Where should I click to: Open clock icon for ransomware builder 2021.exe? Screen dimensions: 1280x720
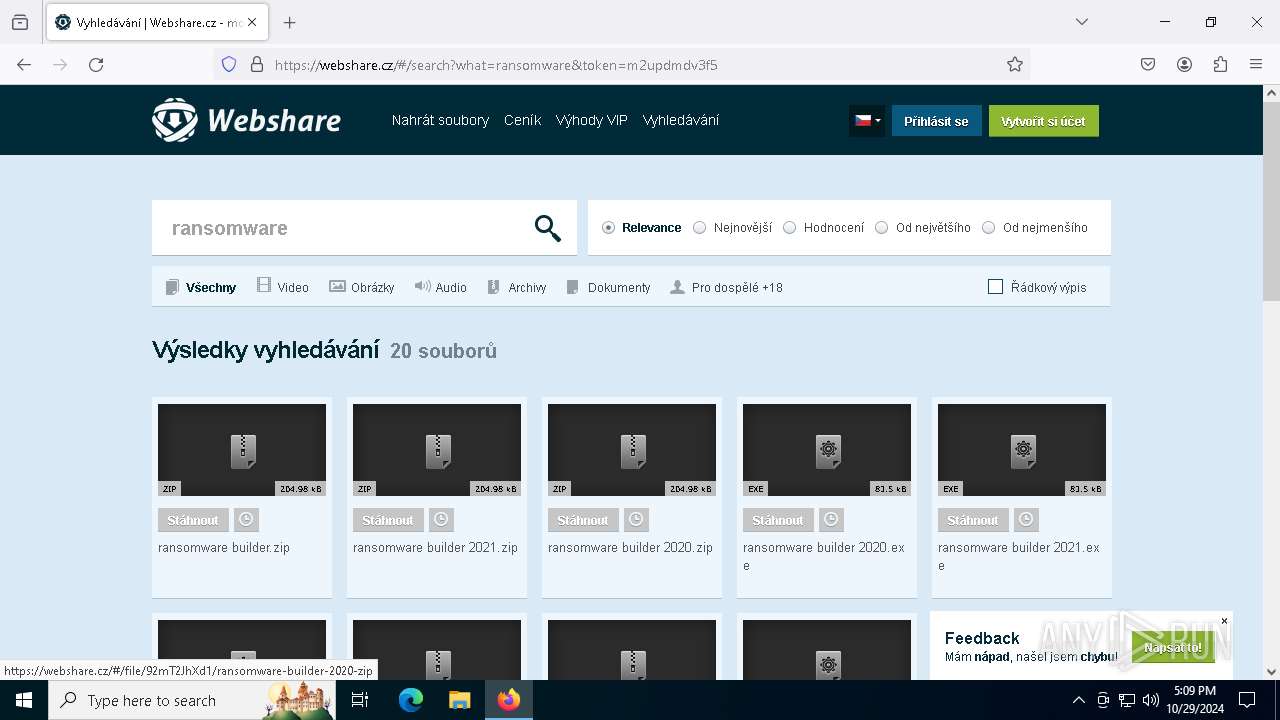tap(1026, 520)
